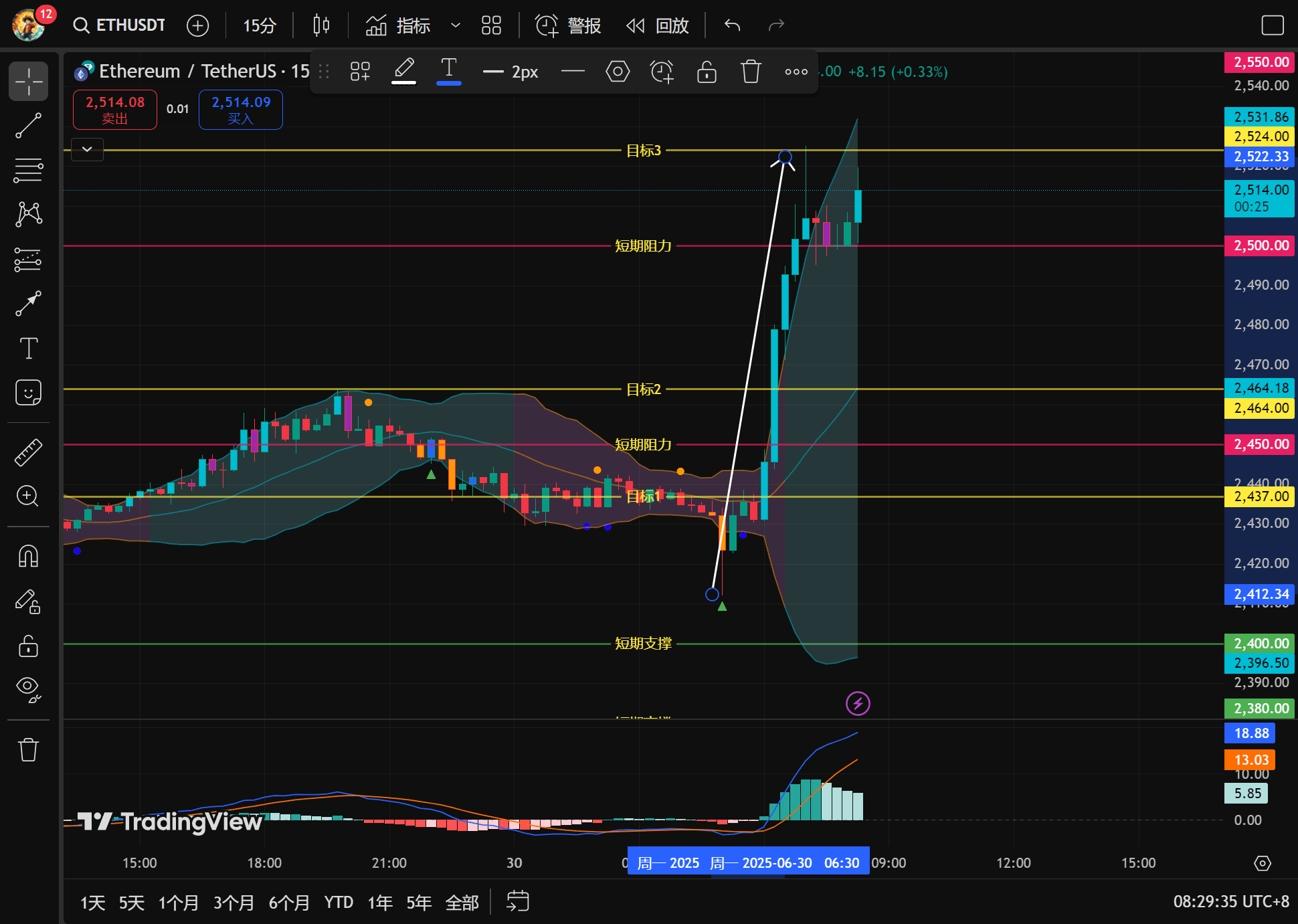This screenshot has width=1298, height=924.
Task: Open drawing settings hexagon icon
Action: pos(618,72)
